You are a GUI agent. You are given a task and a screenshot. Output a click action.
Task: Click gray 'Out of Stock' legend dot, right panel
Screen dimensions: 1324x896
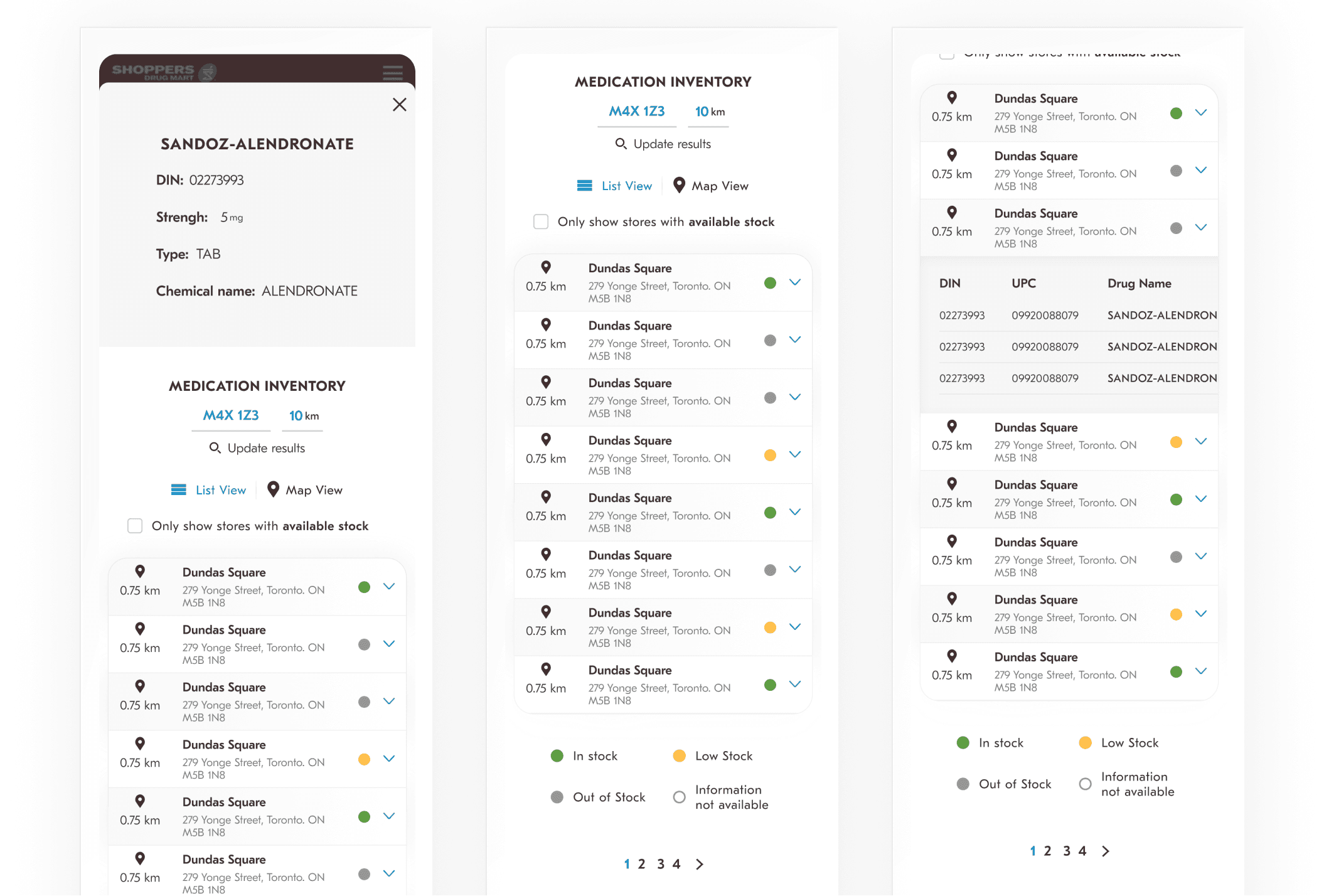[963, 784]
